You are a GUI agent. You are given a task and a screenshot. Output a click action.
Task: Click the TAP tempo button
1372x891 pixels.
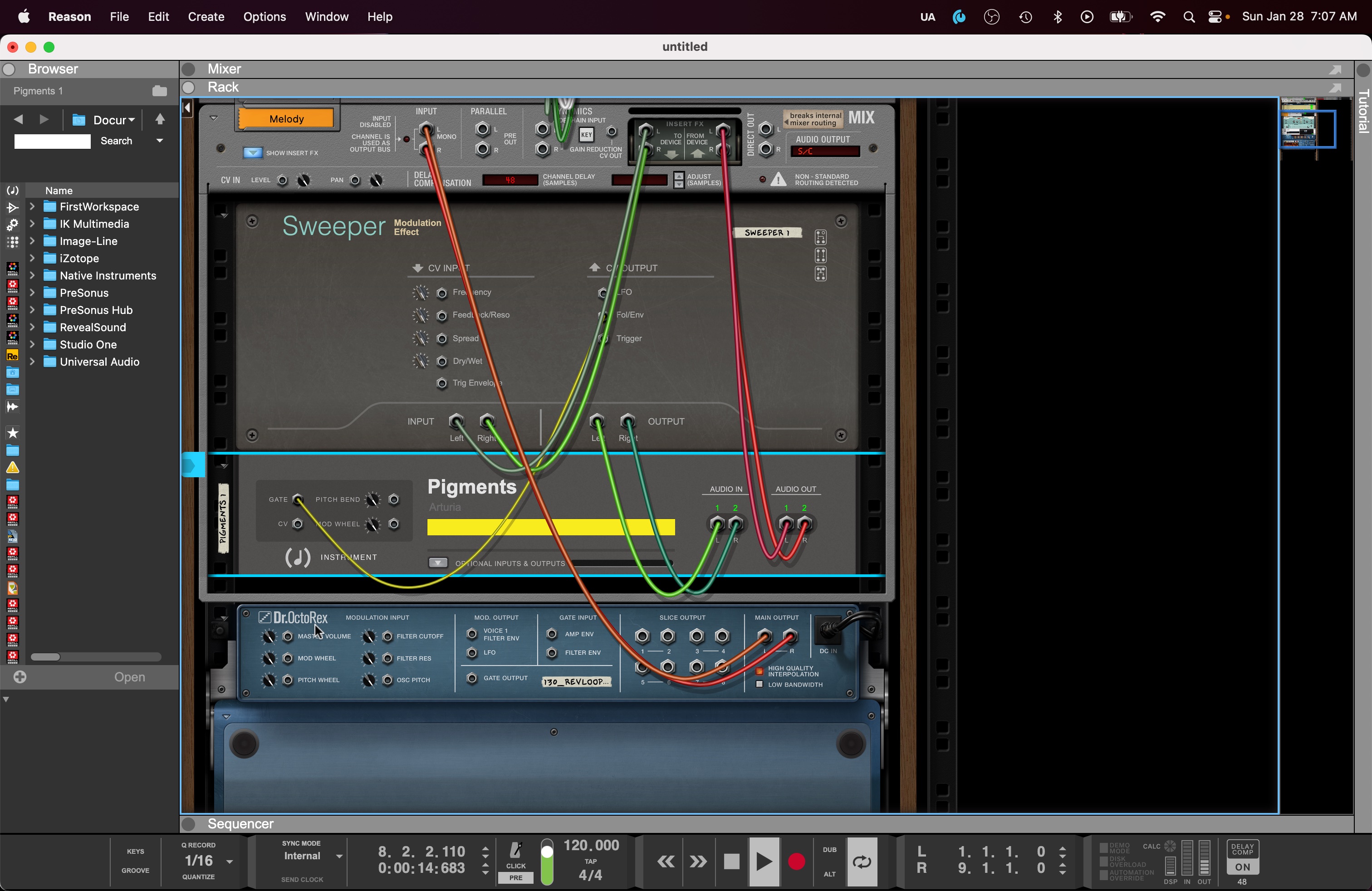591,861
